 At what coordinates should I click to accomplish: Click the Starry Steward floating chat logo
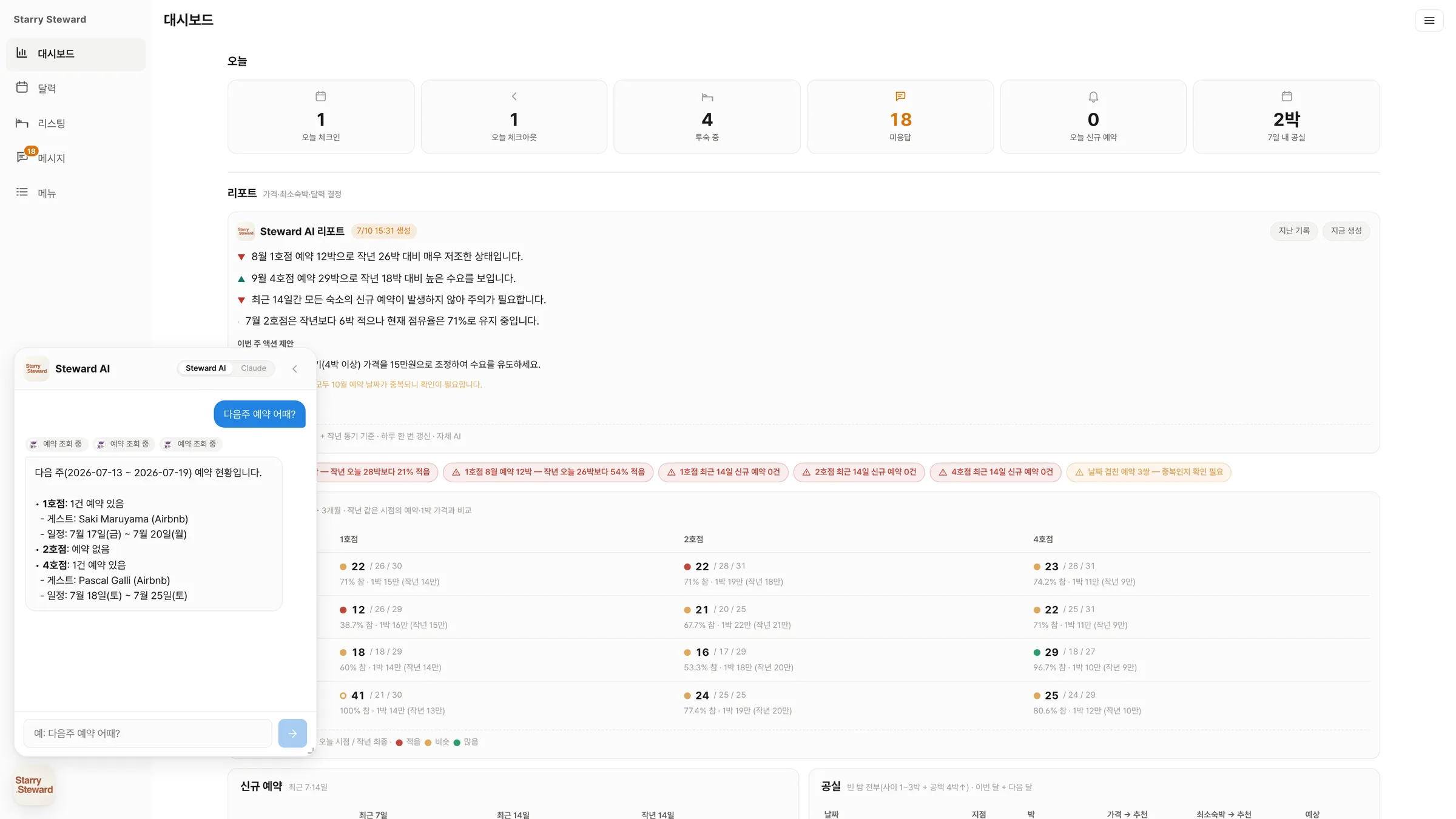click(34, 785)
